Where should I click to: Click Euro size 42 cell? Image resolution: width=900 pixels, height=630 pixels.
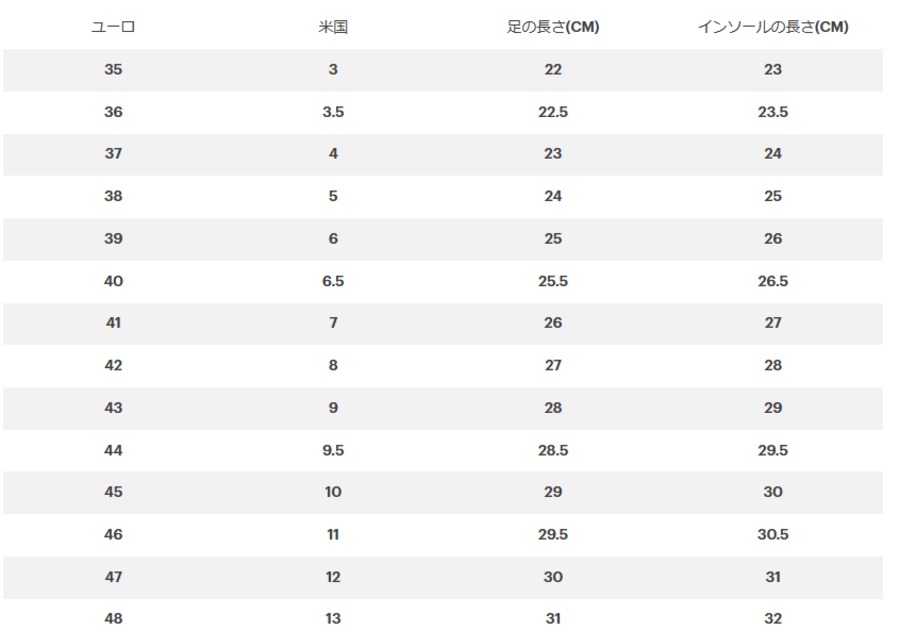click(x=113, y=365)
